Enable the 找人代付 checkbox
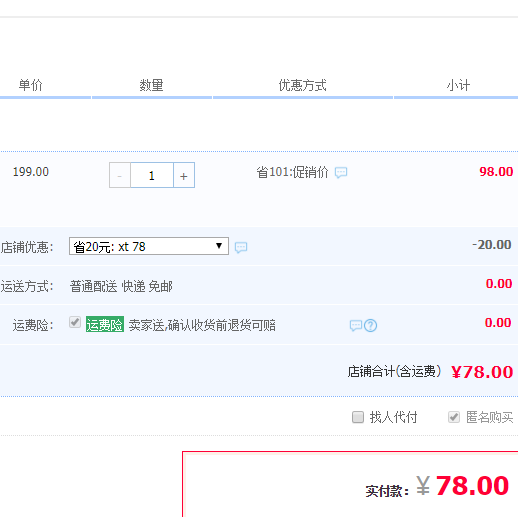Screen dimensions: 518x517 pos(358,417)
